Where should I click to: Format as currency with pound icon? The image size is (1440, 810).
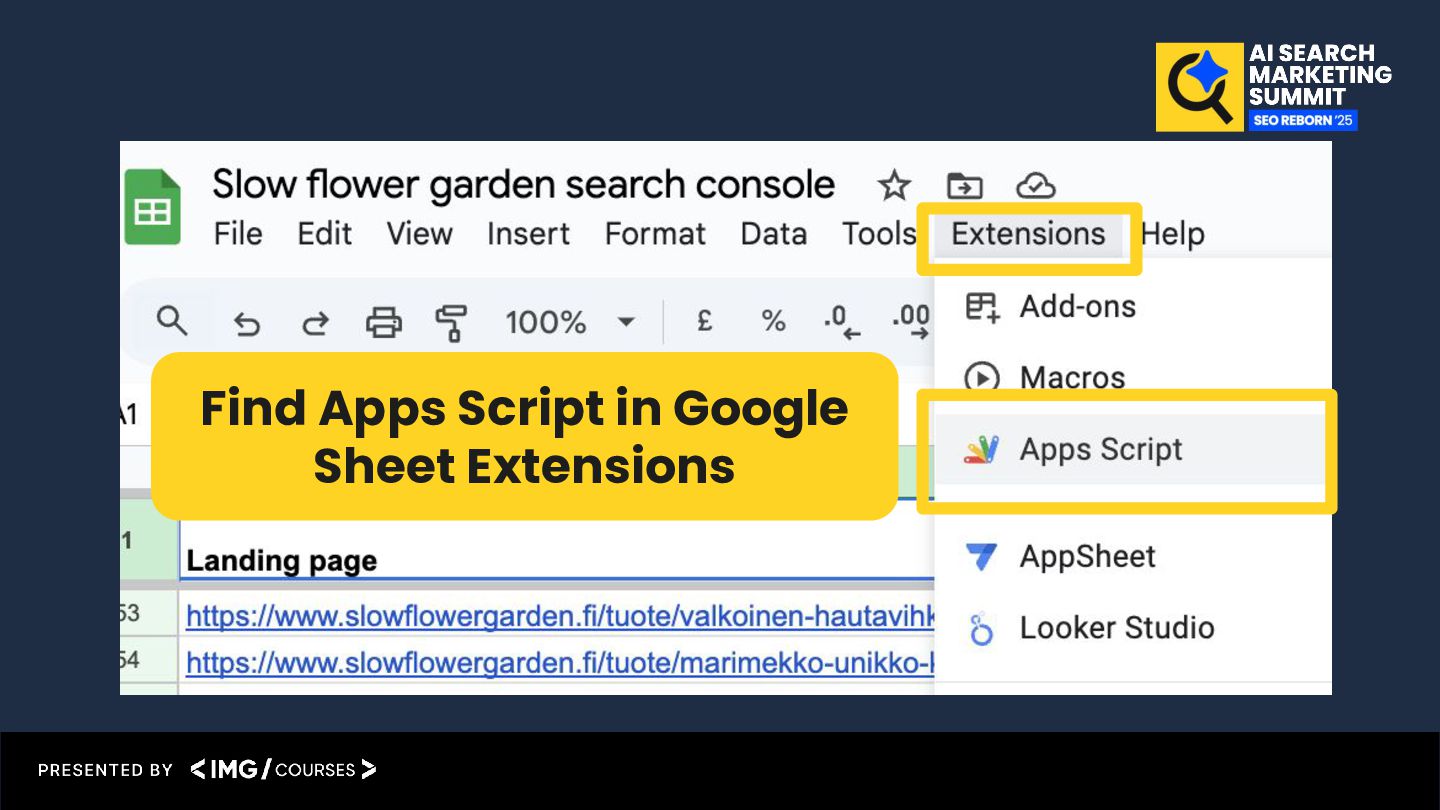tap(704, 321)
